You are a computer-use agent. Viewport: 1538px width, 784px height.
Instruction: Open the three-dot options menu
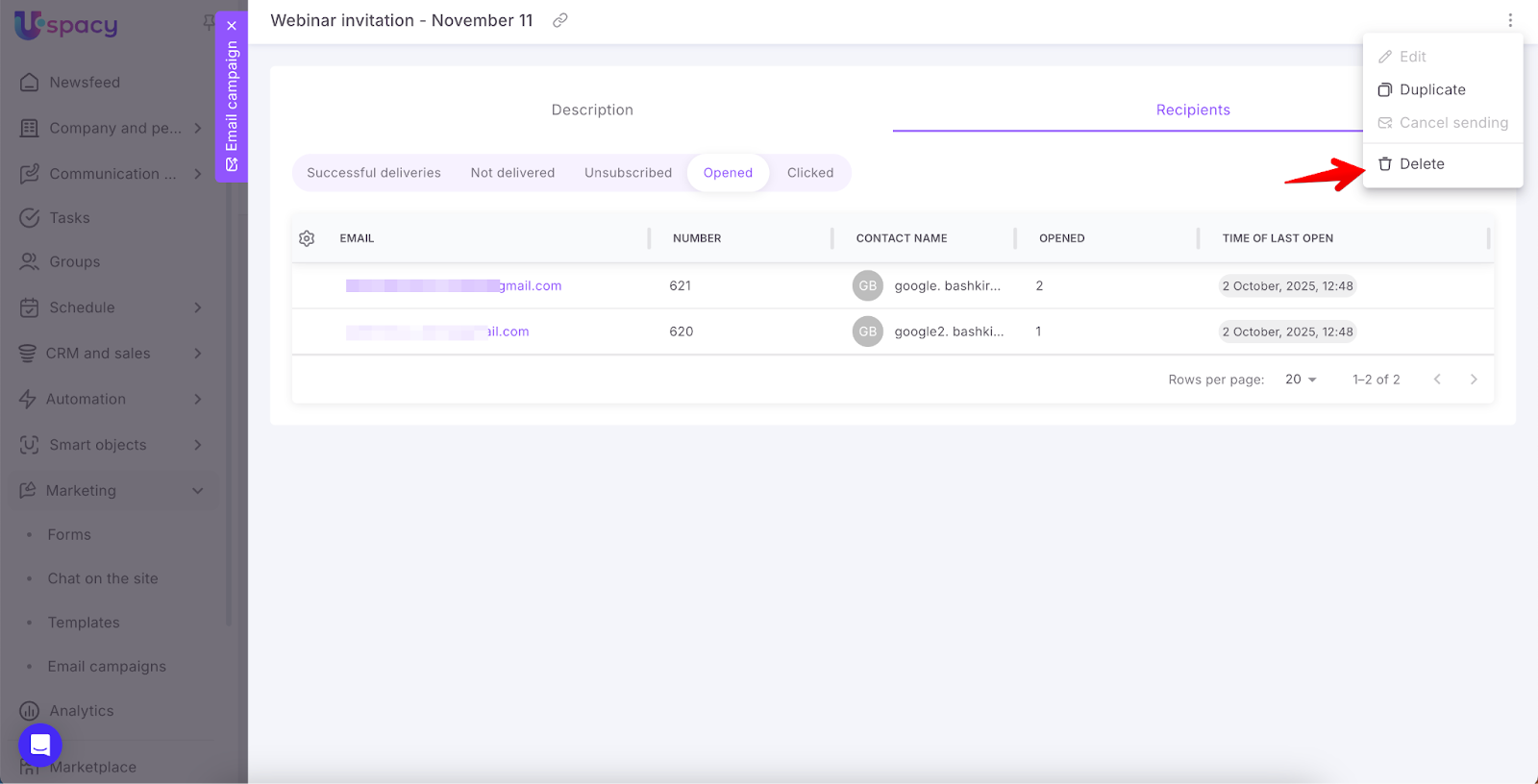pyautogui.click(x=1509, y=20)
